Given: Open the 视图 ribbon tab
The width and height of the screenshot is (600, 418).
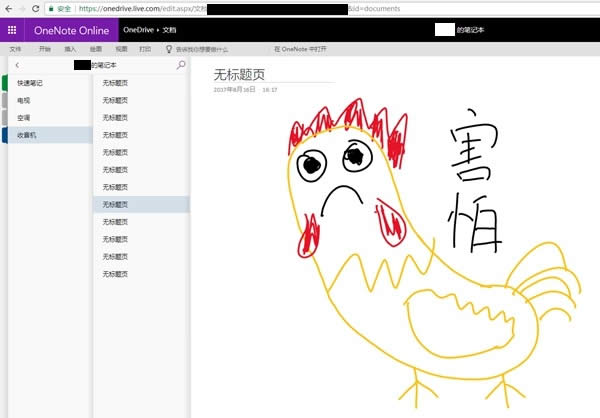Looking at the screenshot, I should click(121, 48).
